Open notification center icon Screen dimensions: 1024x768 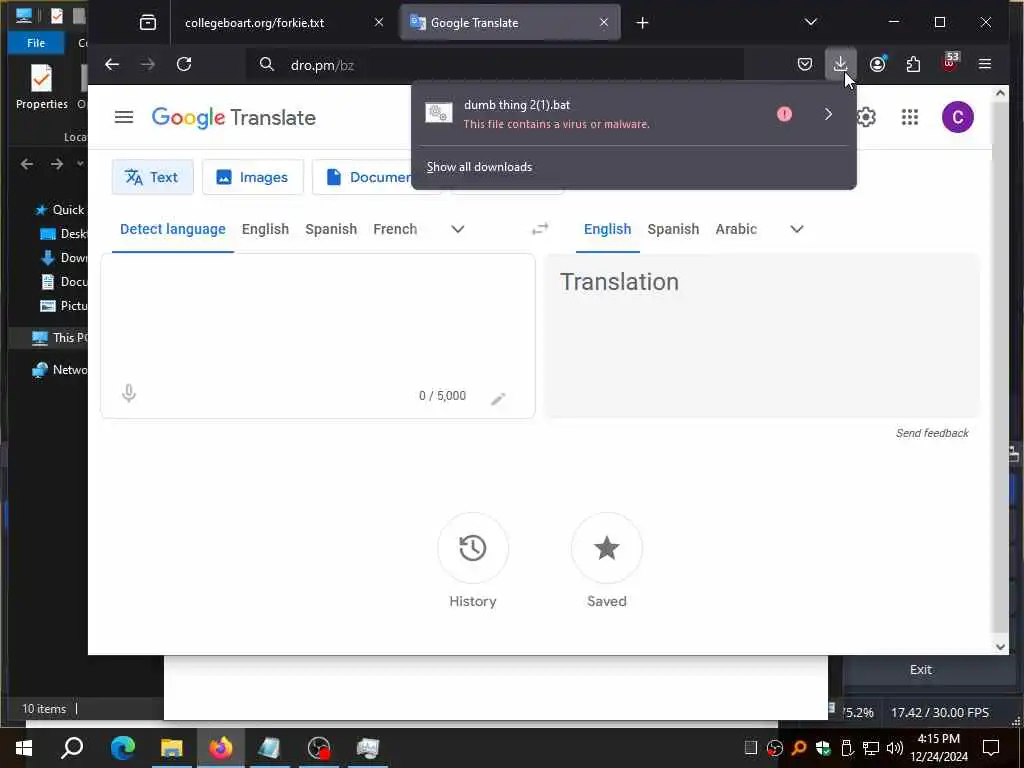(991, 748)
